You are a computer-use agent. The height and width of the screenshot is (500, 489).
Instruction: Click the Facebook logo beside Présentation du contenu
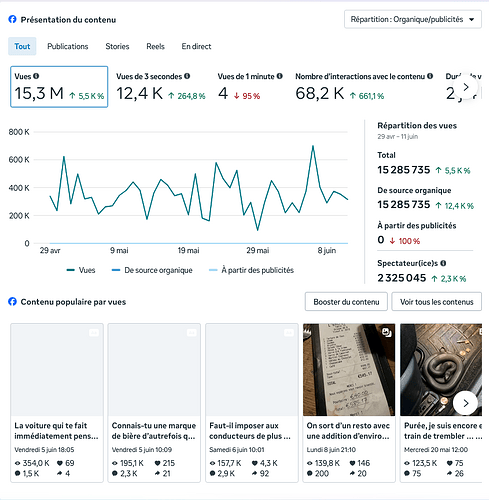point(12,19)
